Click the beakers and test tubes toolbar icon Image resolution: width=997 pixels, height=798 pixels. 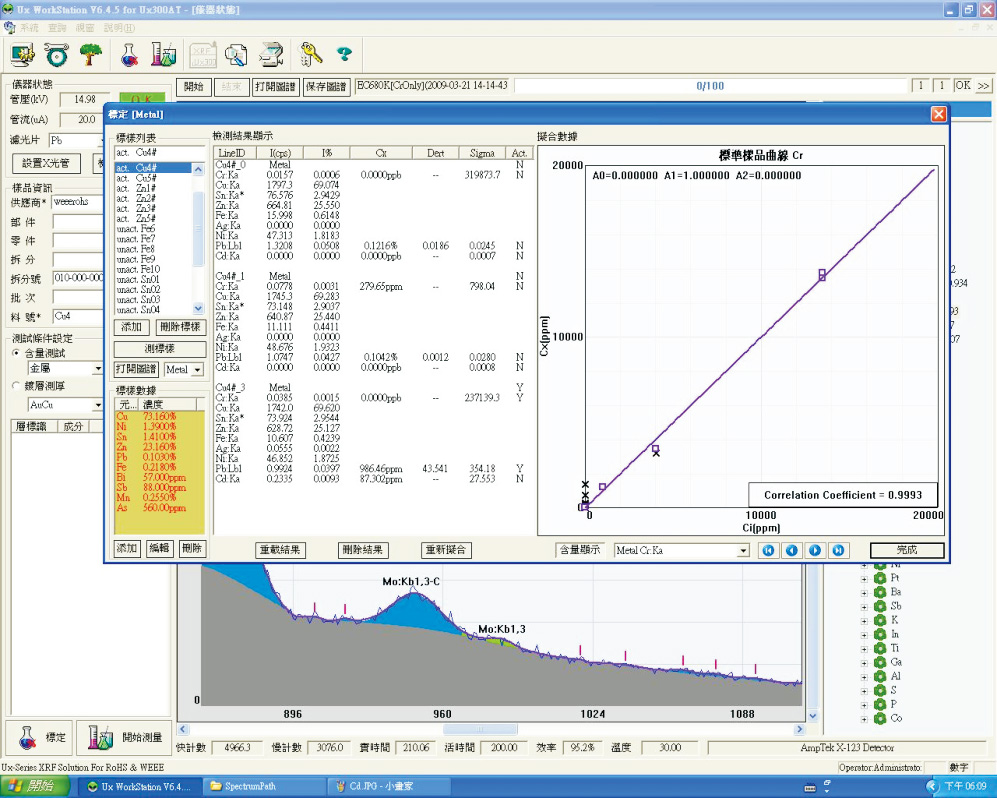(165, 54)
